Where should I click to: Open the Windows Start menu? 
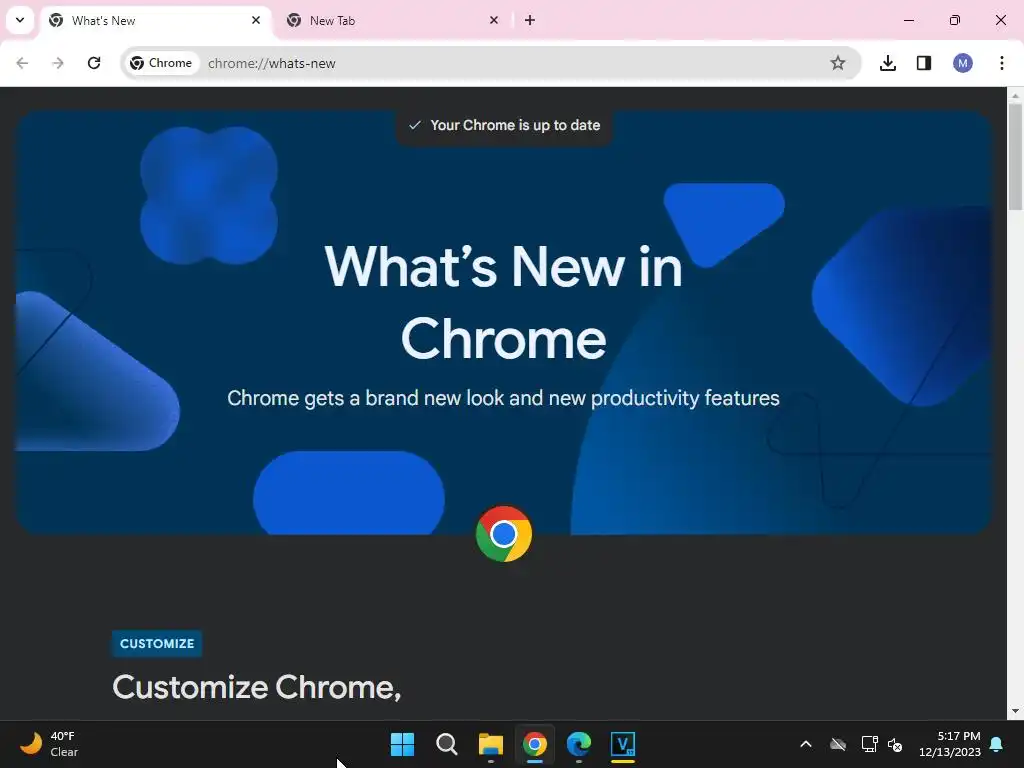[402, 743]
